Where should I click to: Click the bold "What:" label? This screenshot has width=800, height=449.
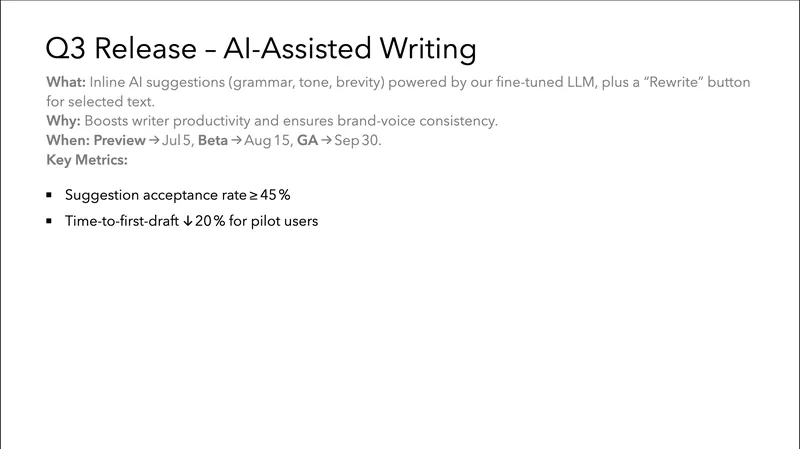click(65, 82)
